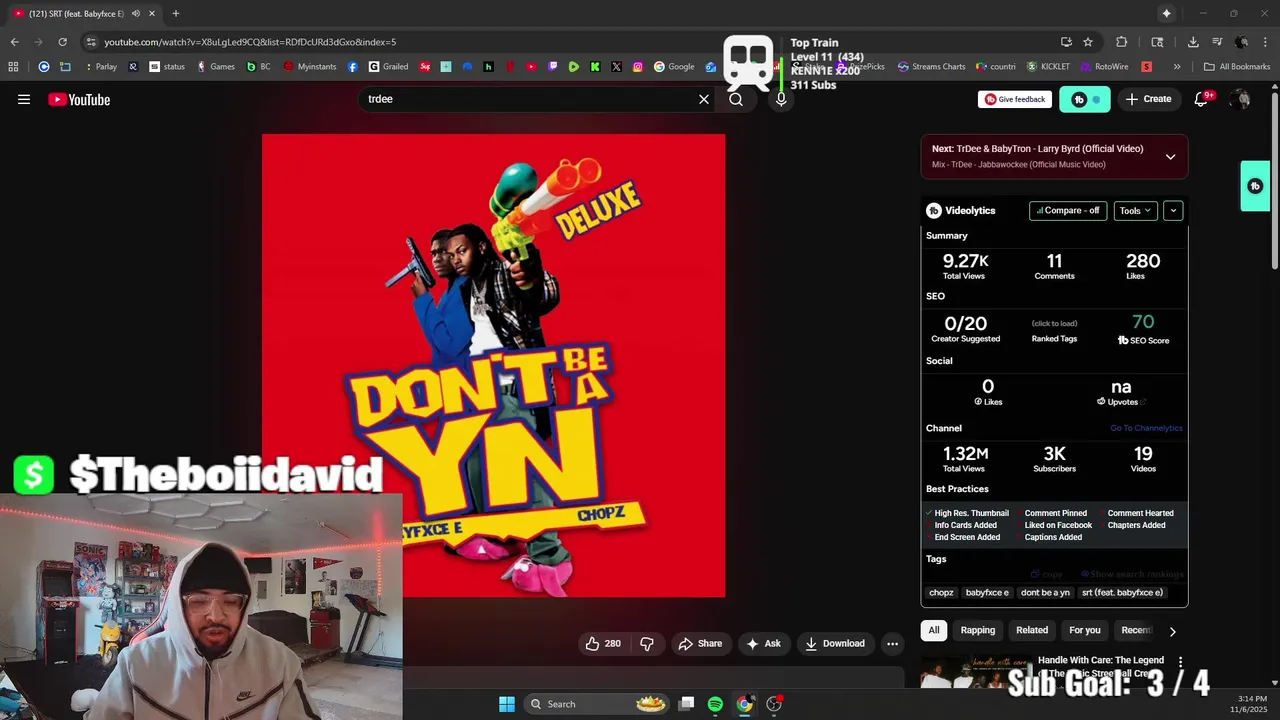Image resolution: width=1280 pixels, height=720 pixels.
Task: Collapse Videolytics panel with chevron button
Action: pos(1173,210)
